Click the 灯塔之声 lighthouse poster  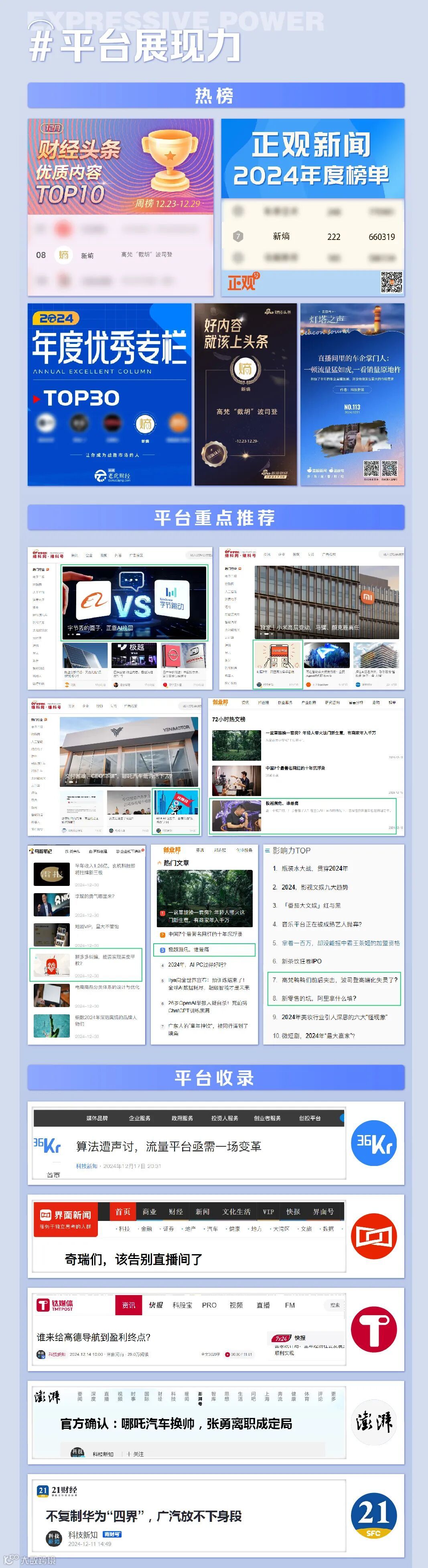pos(352,394)
